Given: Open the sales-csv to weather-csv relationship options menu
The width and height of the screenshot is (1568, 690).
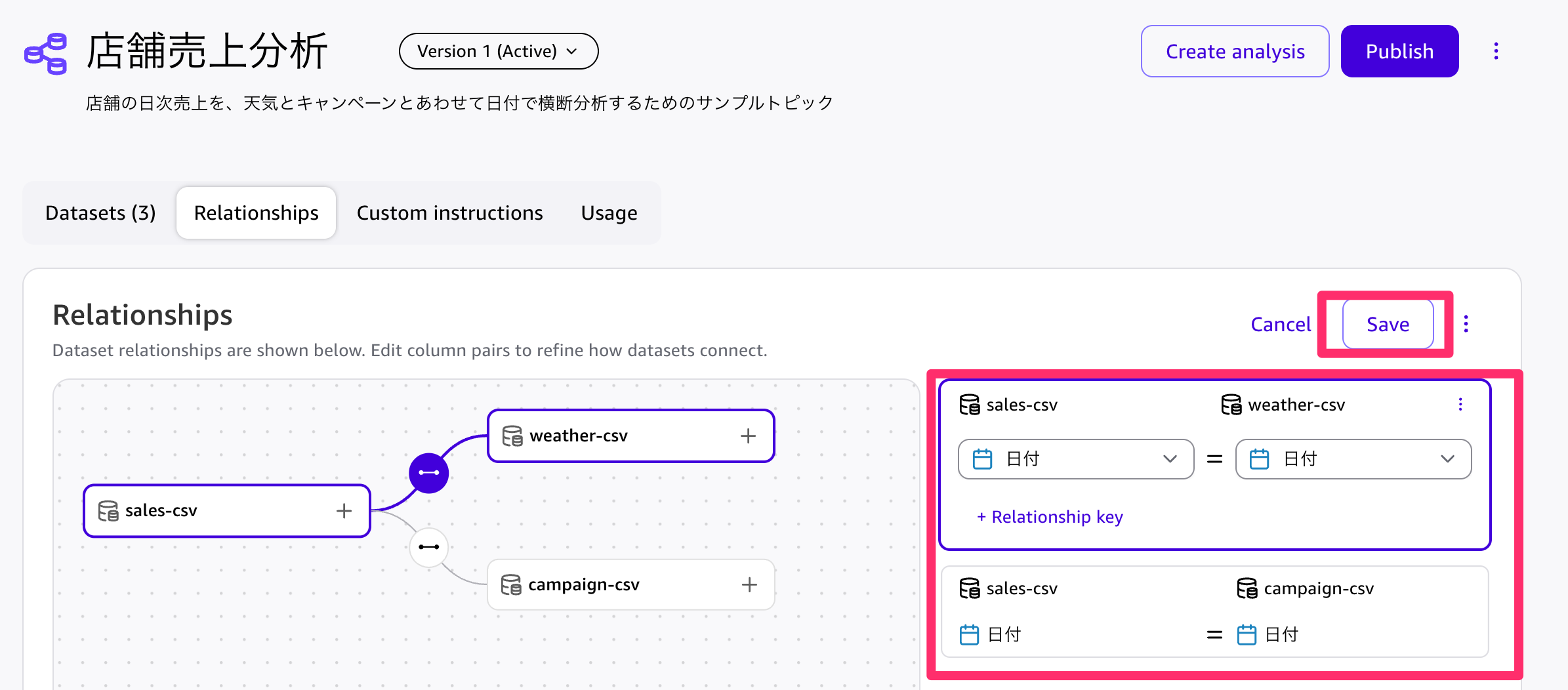Looking at the screenshot, I should [x=1460, y=405].
